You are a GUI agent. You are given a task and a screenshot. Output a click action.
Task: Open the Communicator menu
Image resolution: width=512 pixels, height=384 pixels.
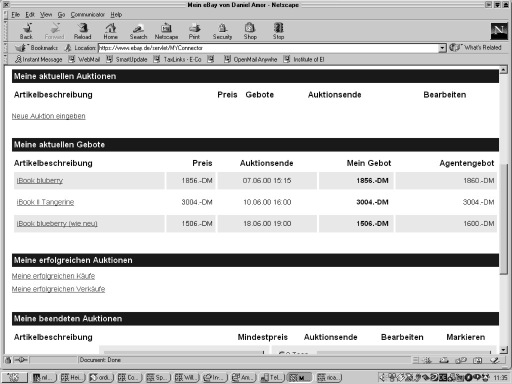click(87, 15)
